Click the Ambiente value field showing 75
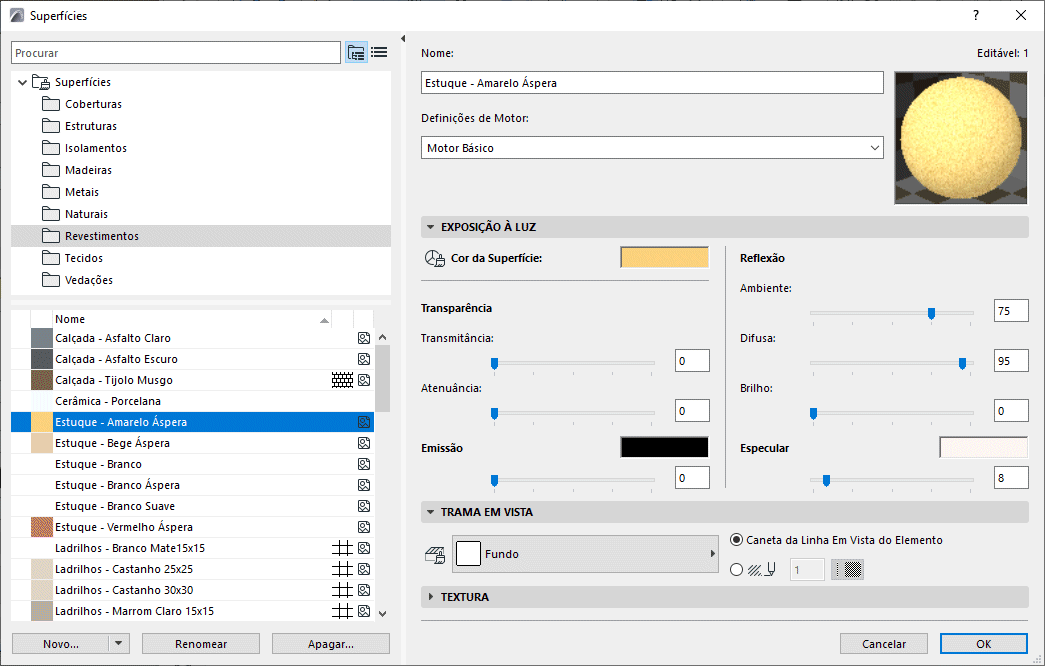Screen dimensions: 1045x666 click(1011, 311)
